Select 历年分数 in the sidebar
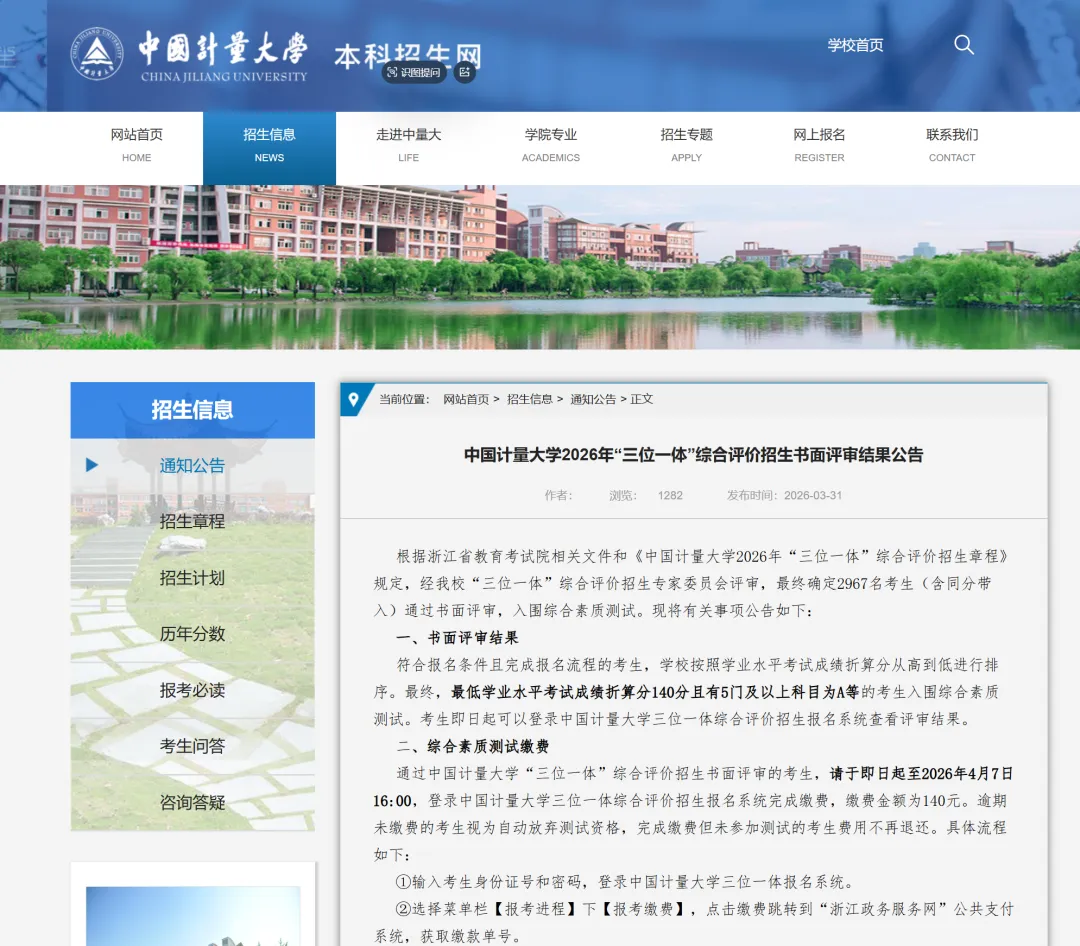 192,634
